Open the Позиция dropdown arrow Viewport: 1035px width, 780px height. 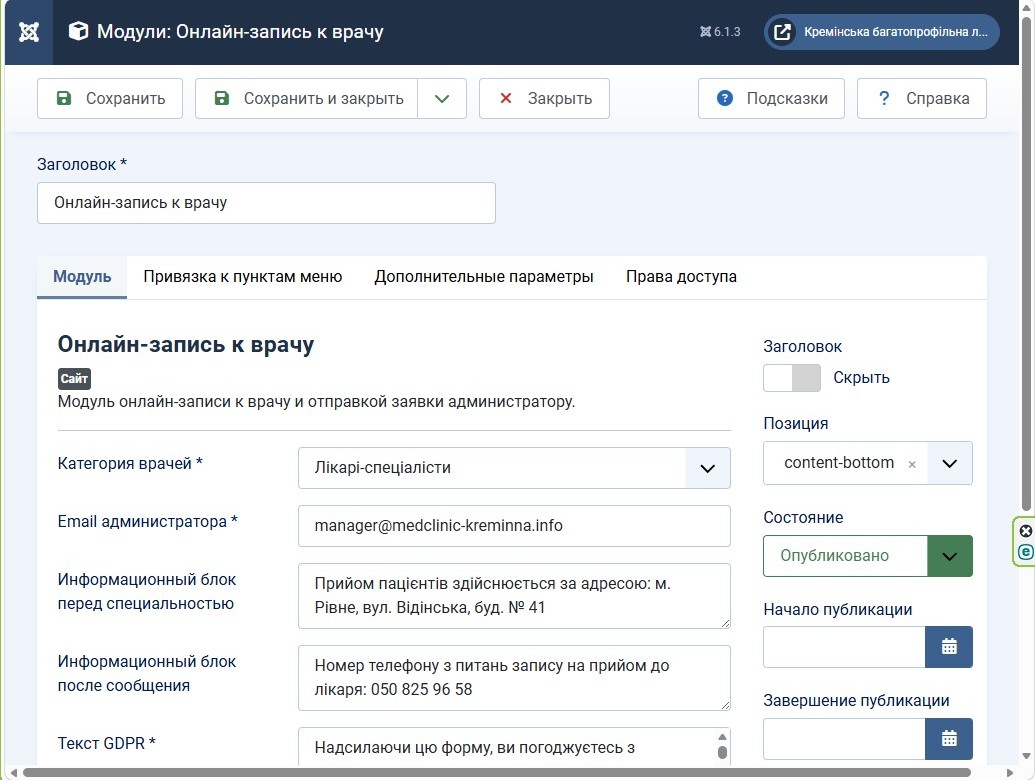(x=949, y=463)
